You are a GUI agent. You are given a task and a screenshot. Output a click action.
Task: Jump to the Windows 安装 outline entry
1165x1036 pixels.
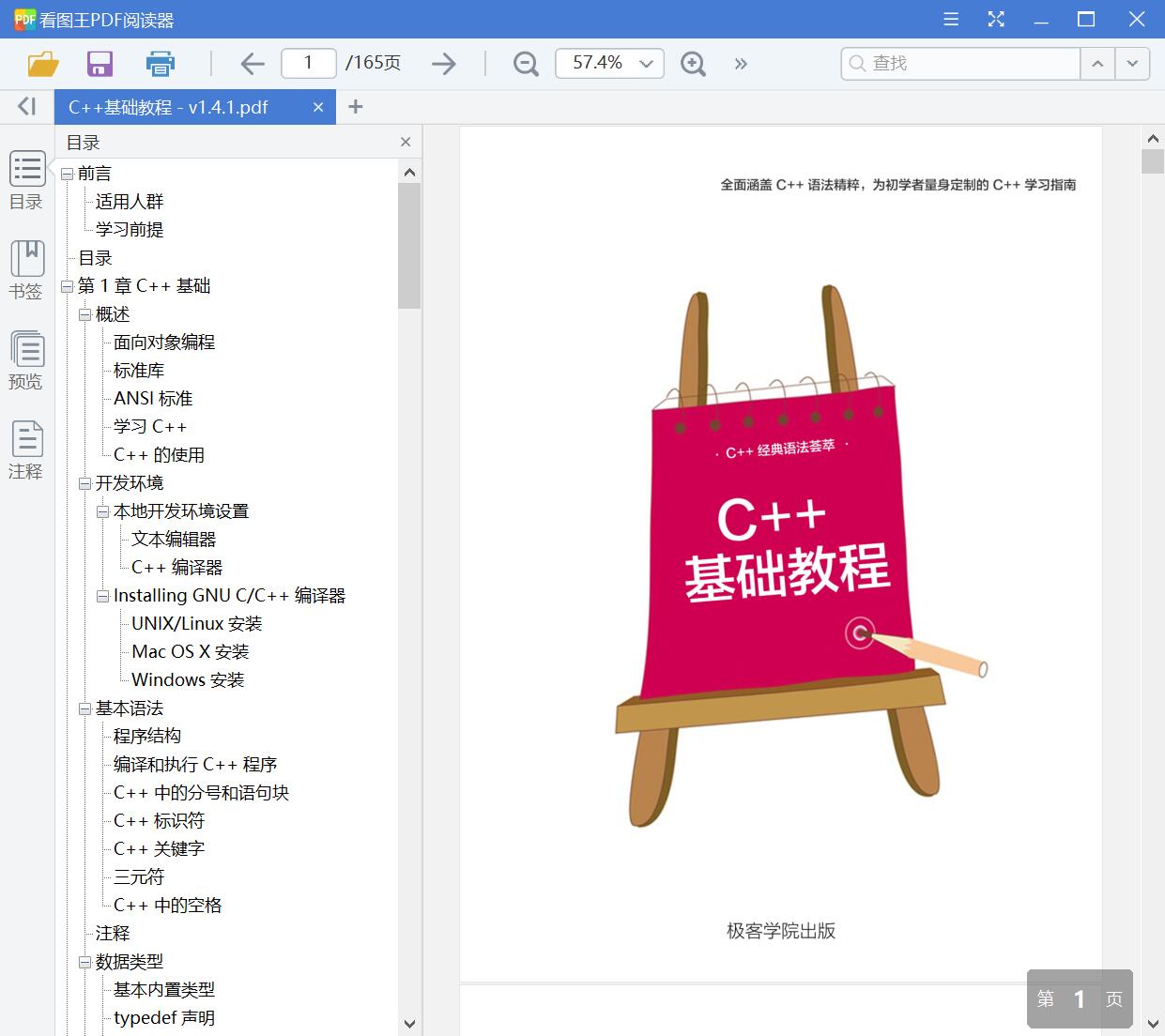[x=187, y=679]
